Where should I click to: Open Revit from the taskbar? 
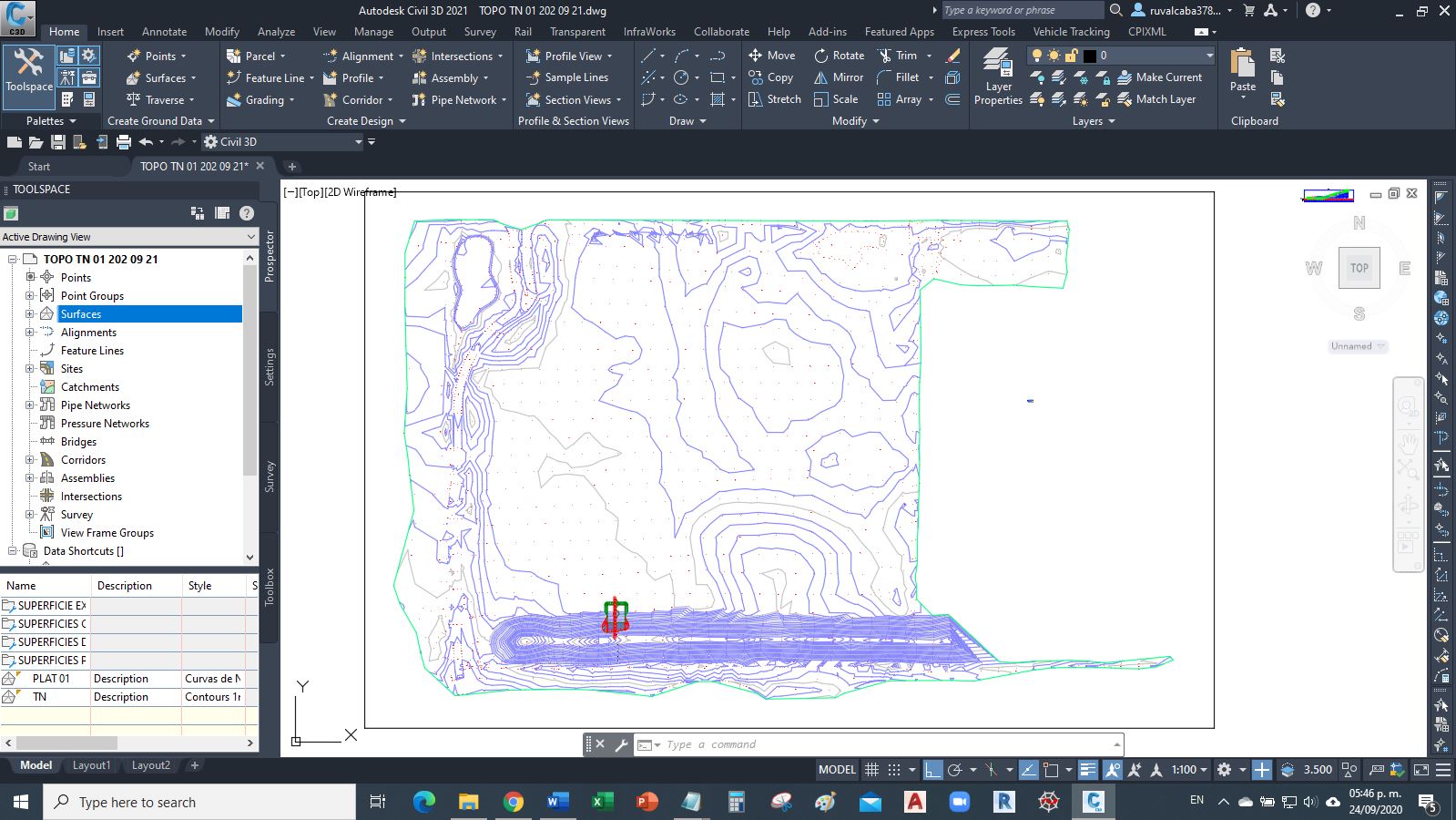pyautogui.click(x=1004, y=802)
